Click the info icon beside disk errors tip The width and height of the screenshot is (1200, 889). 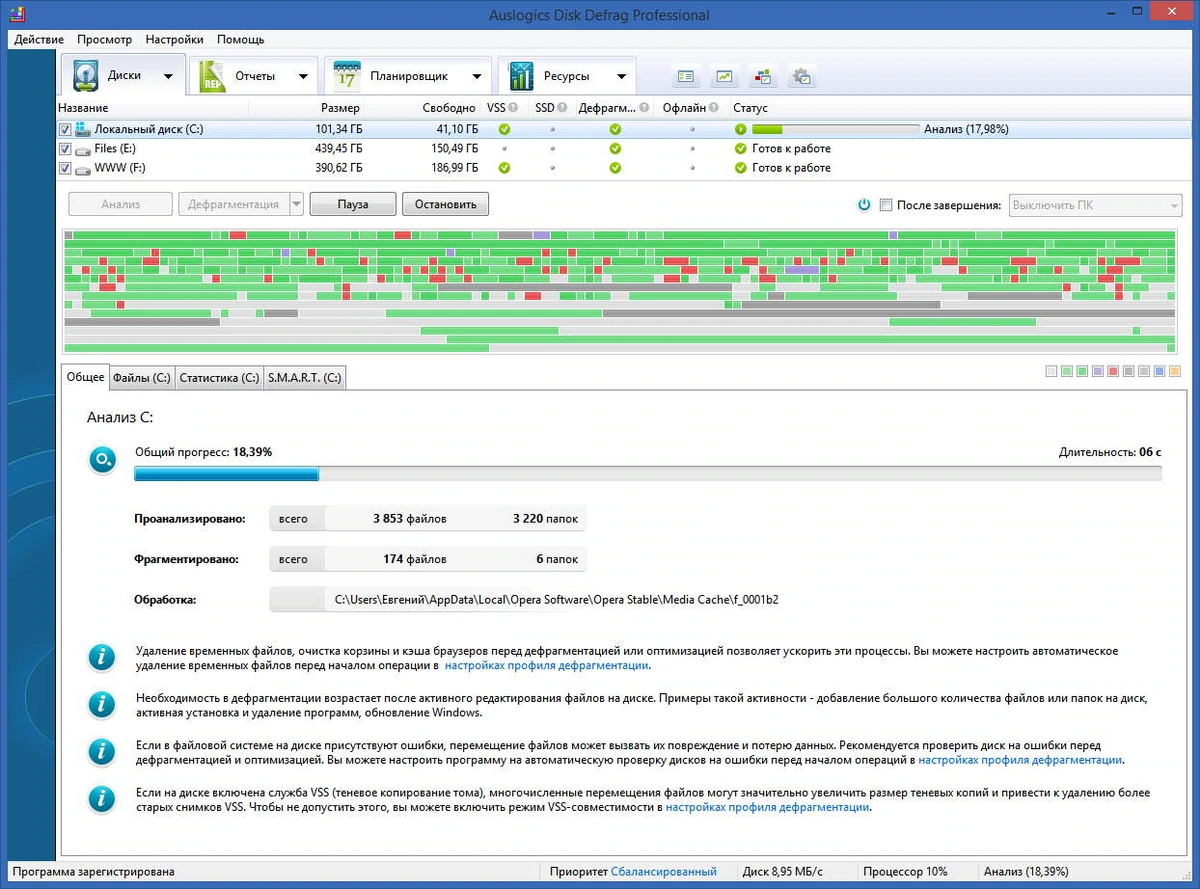coord(102,752)
